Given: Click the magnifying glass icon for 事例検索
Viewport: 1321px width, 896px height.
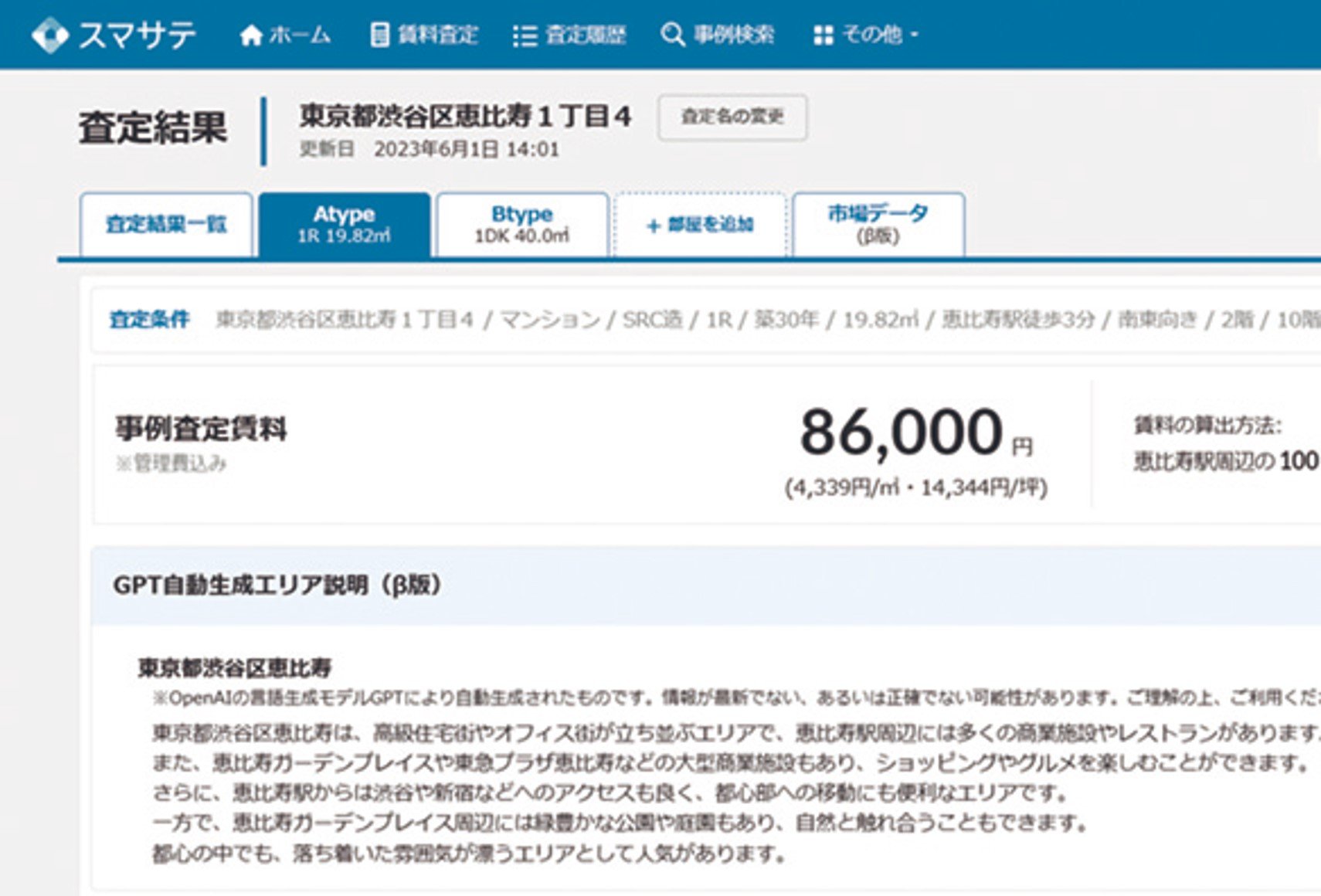Looking at the screenshot, I should (672, 35).
